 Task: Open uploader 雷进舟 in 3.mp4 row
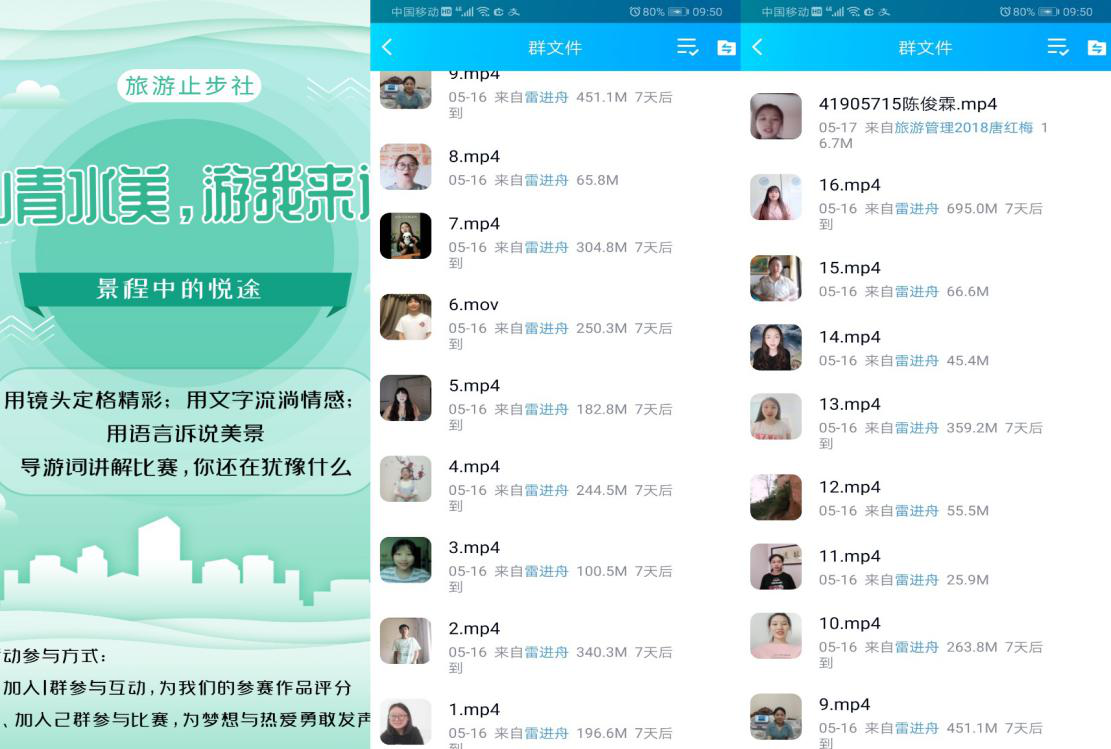click(x=546, y=571)
